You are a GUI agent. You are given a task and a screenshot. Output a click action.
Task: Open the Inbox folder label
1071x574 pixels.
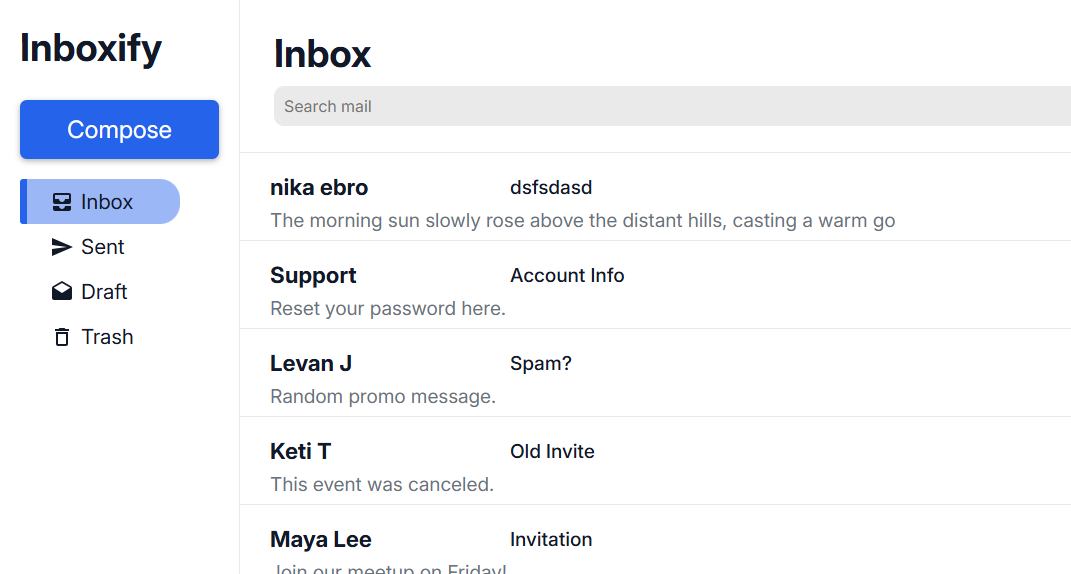pyautogui.click(x=107, y=202)
